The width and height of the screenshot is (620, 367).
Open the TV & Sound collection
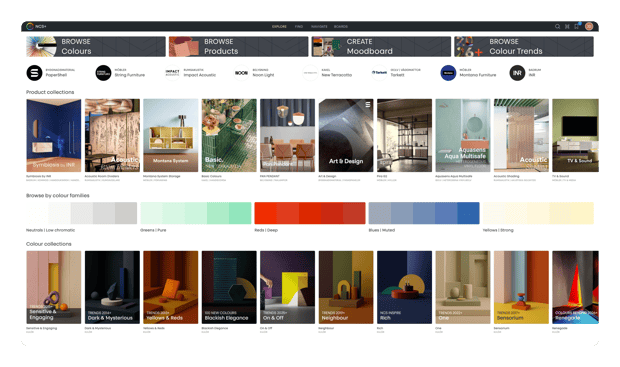click(x=576, y=135)
